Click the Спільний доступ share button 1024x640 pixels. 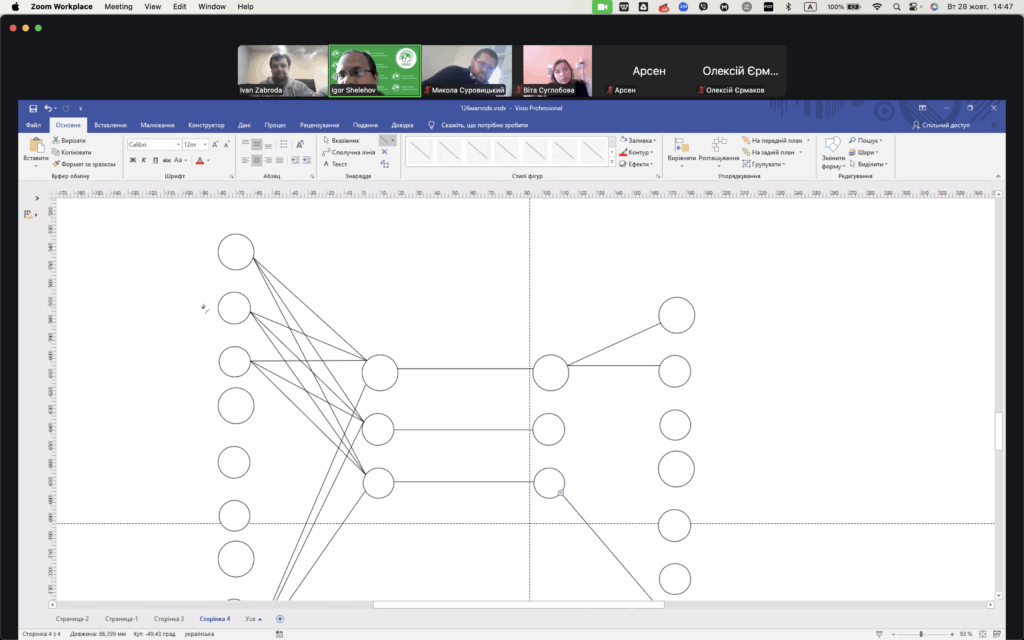pos(954,125)
